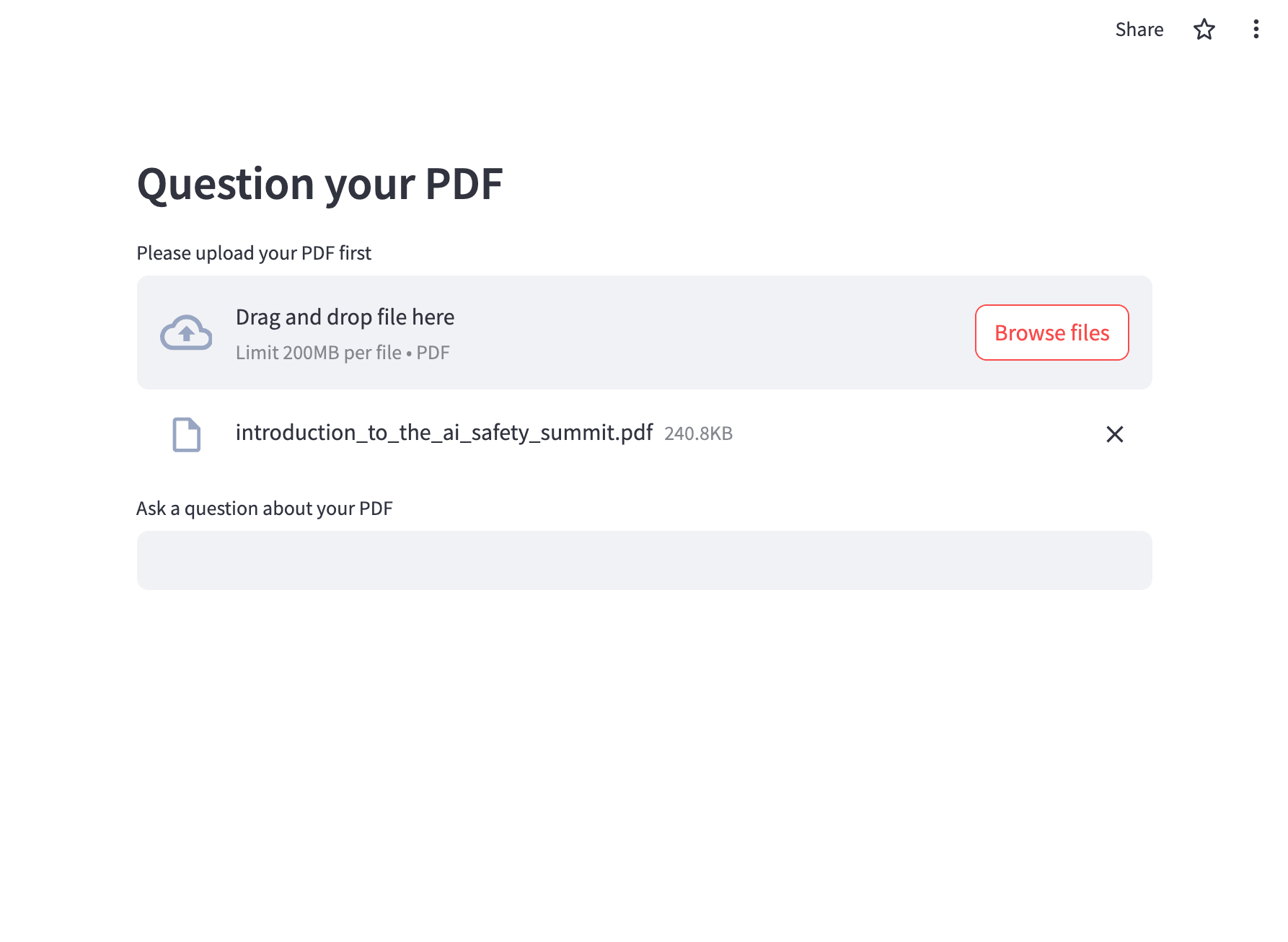Click the PDF document file icon
The height and width of the screenshot is (942, 1288).
186,434
